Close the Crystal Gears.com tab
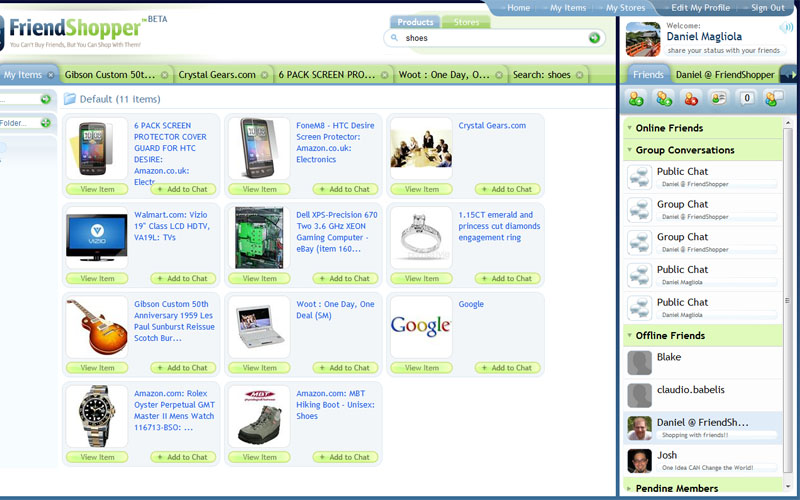This screenshot has height=500, width=800. 264,75
